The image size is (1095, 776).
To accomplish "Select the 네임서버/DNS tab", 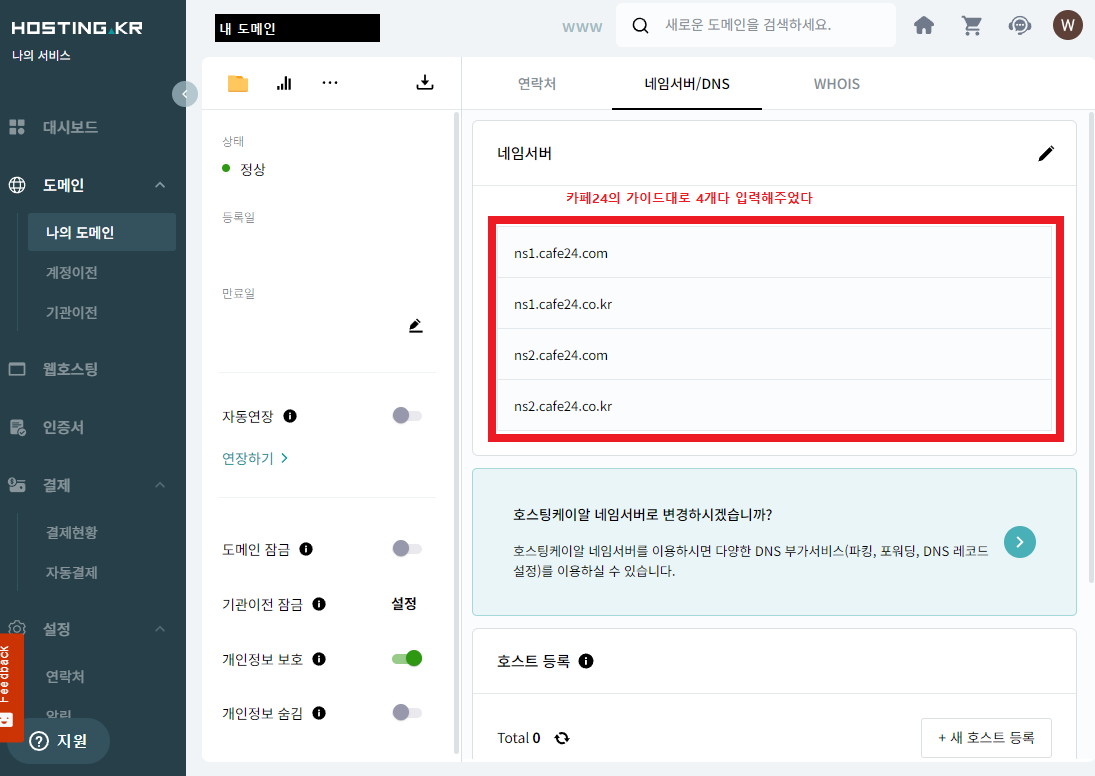I will (686, 84).
